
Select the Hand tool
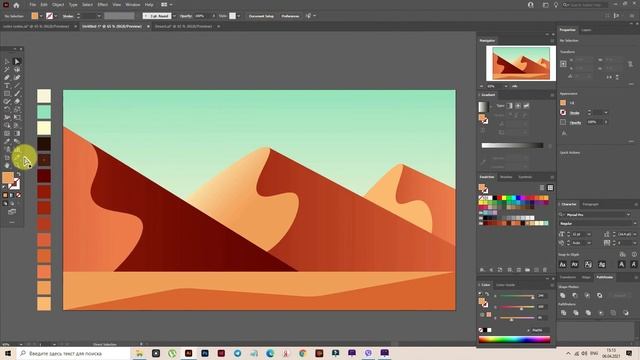point(7,165)
